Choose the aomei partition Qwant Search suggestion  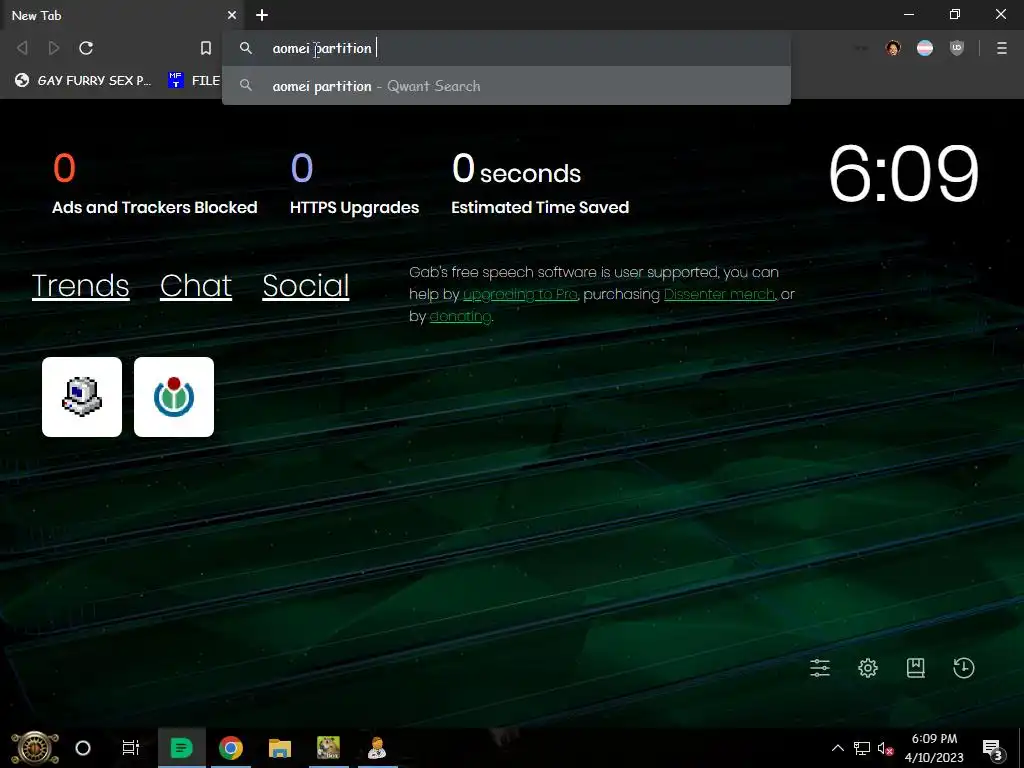click(x=506, y=86)
